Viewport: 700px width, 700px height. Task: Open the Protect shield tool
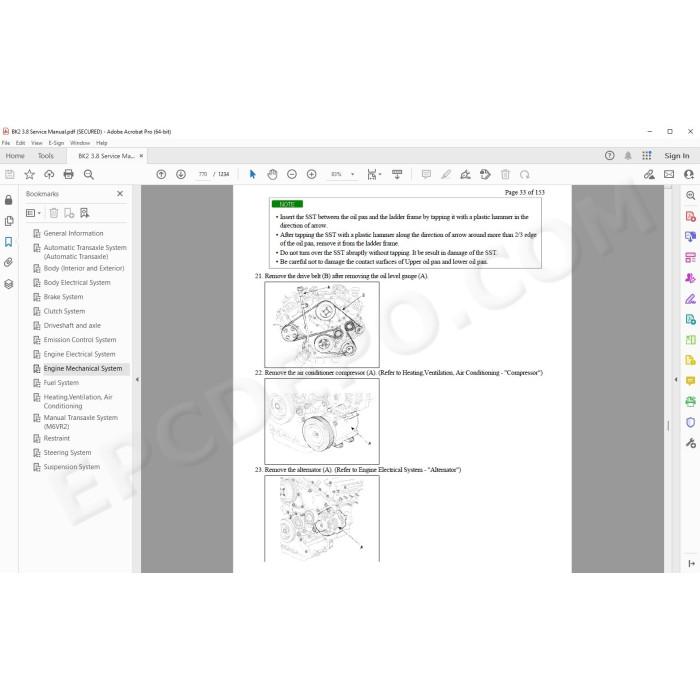[x=690, y=422]
